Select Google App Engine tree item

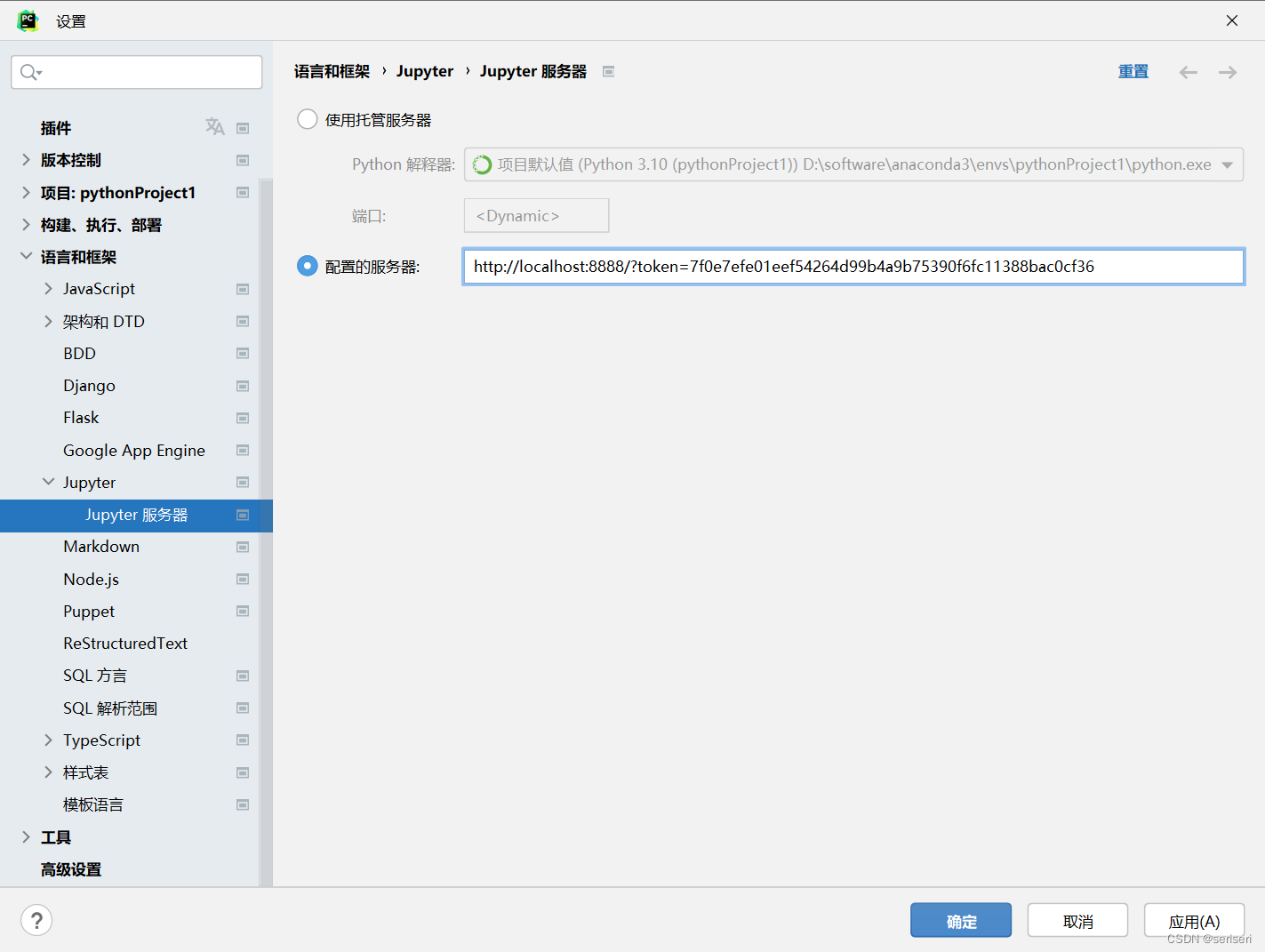pyautogui.click(x=134, y=450)
